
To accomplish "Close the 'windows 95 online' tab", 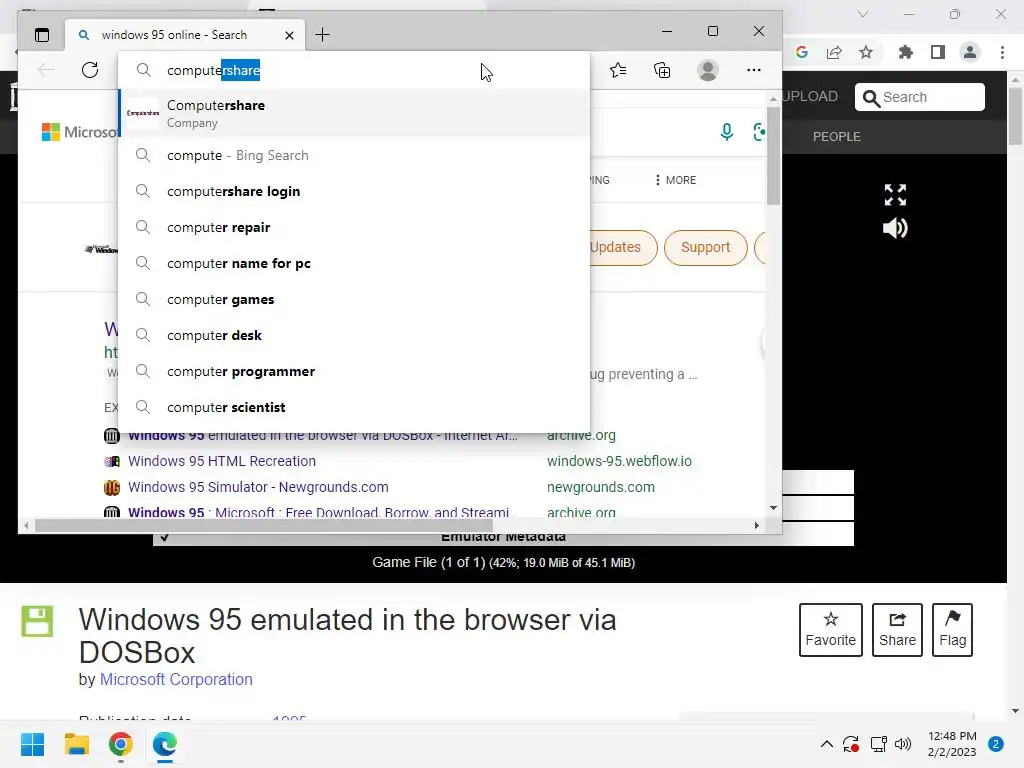I will (x=289, y=35).
